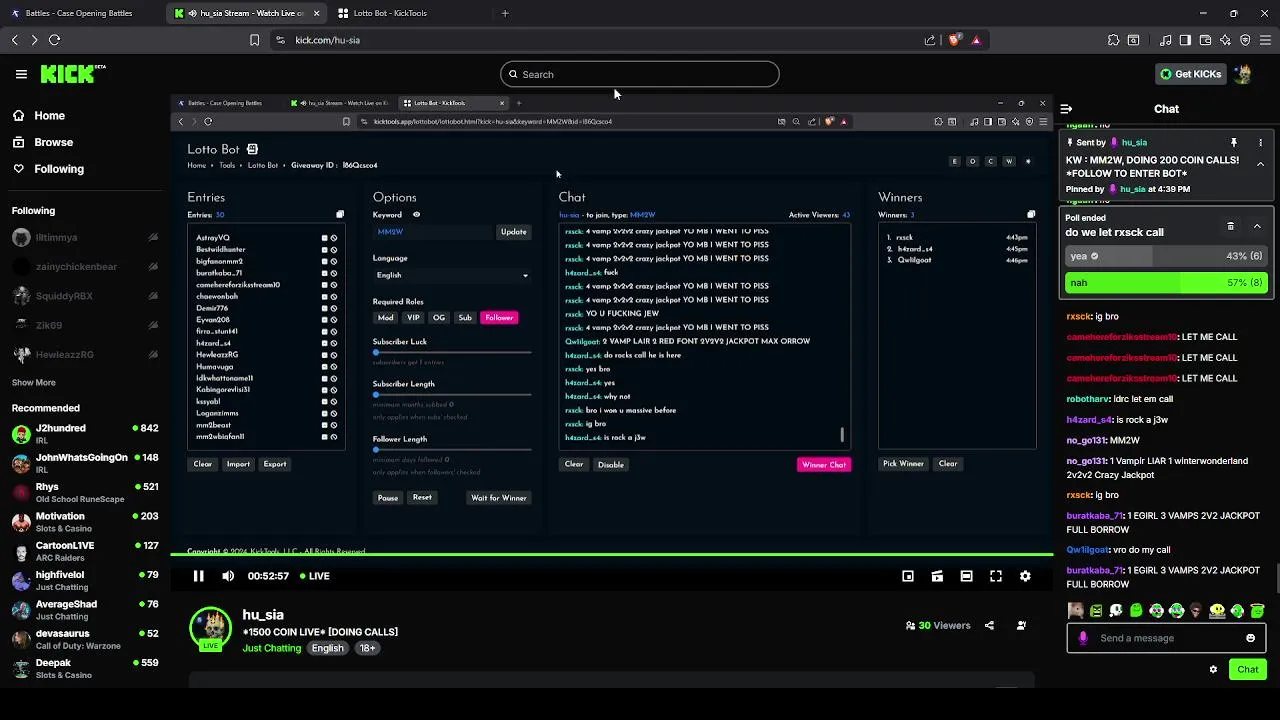The image size is (1280, 720).
Task: Click the user icon beside the share icon
Action: click(x=1021, y=625)
